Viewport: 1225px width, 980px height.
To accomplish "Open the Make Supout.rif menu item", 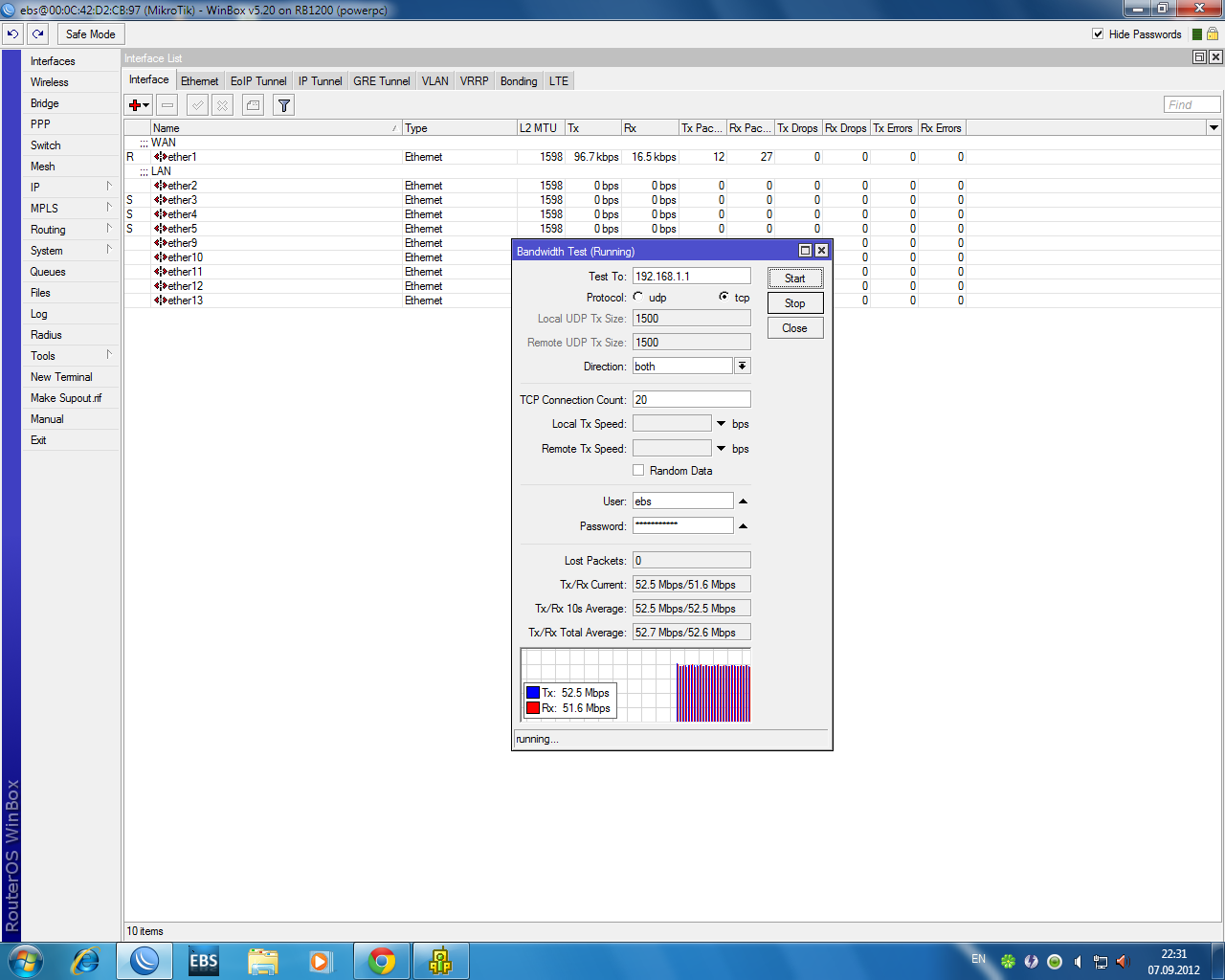I will 72,398.
